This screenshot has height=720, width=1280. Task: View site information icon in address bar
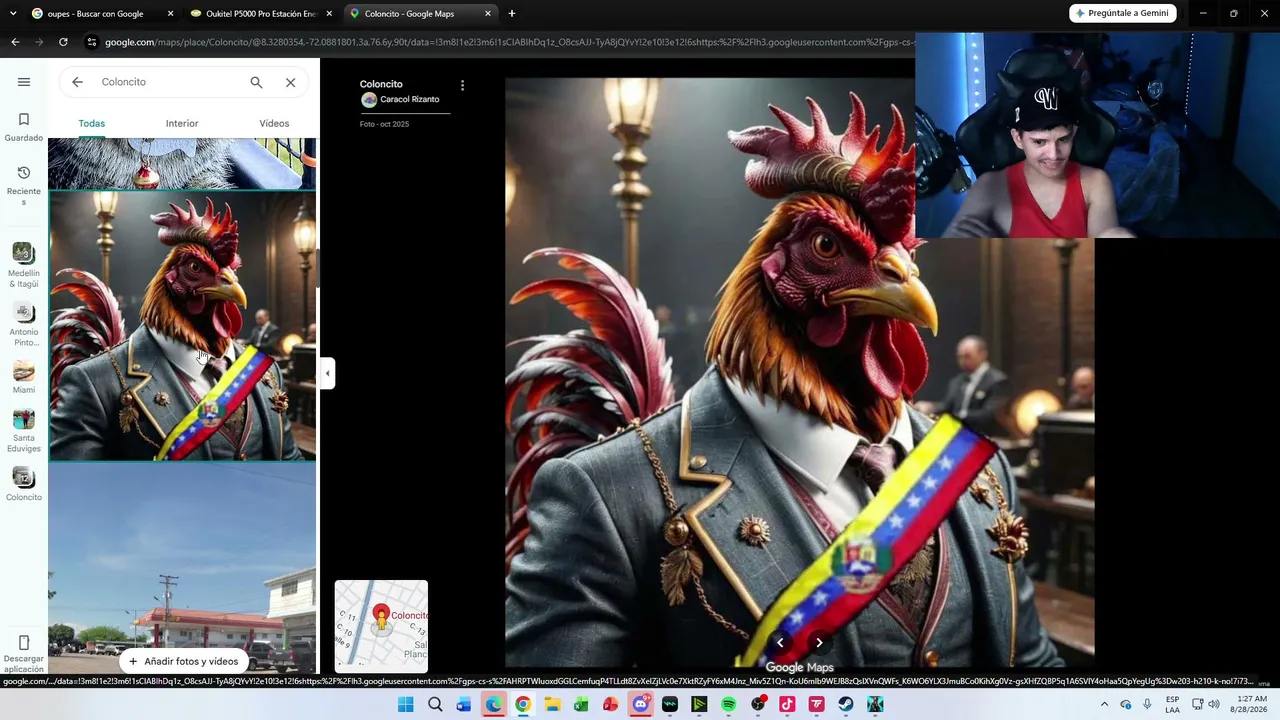(92, 42)
